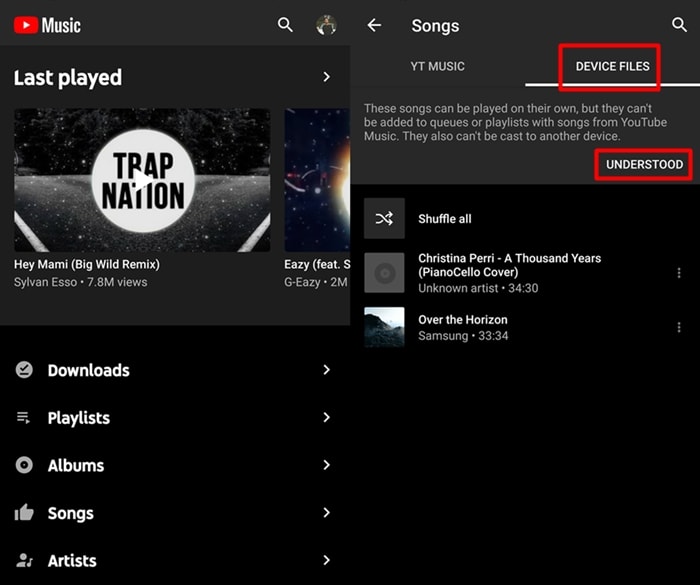
Task: Click the Over the Horizon album art
Action: coord(384,327)
